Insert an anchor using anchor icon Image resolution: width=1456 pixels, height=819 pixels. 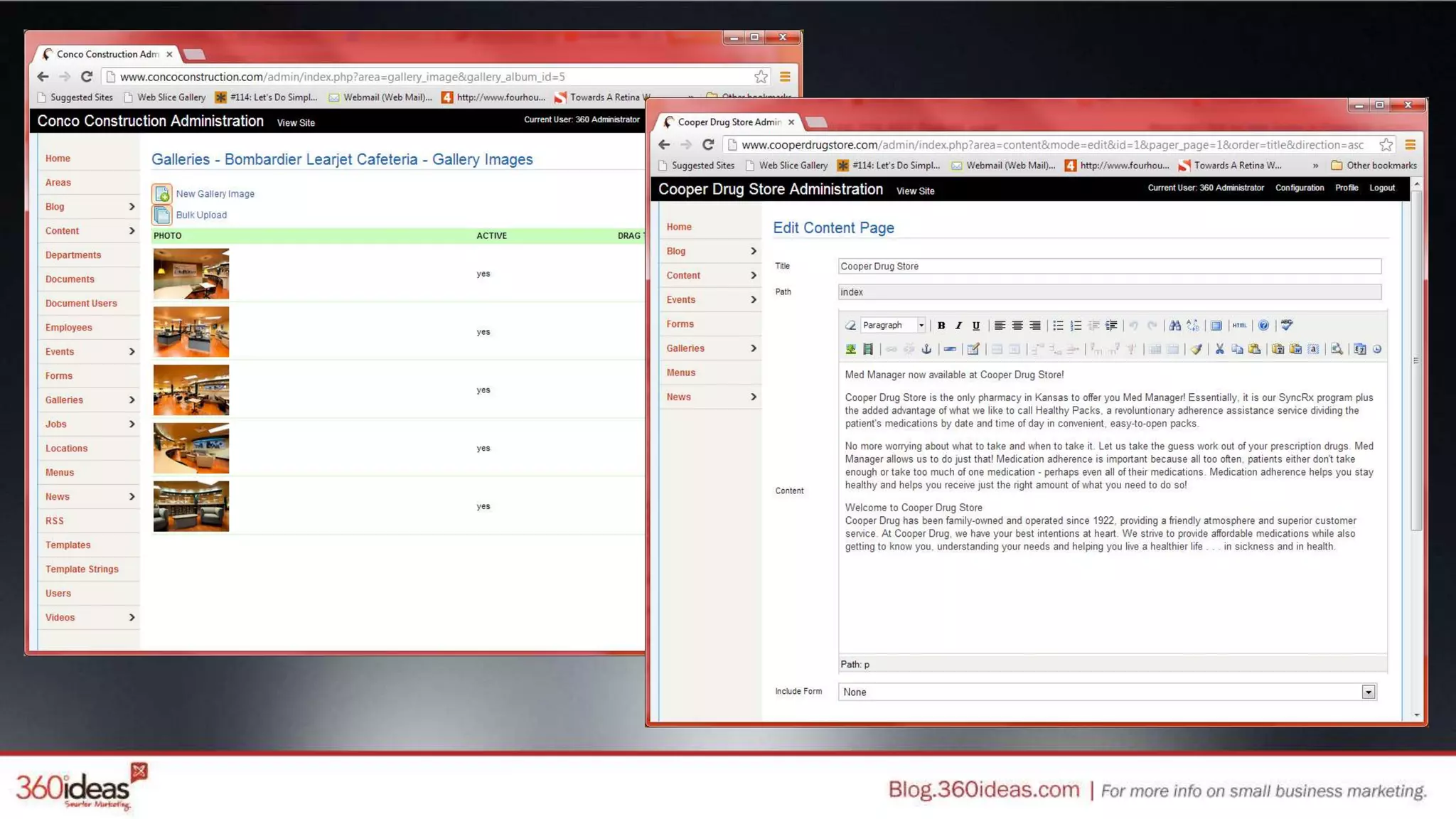coord(926,349)
